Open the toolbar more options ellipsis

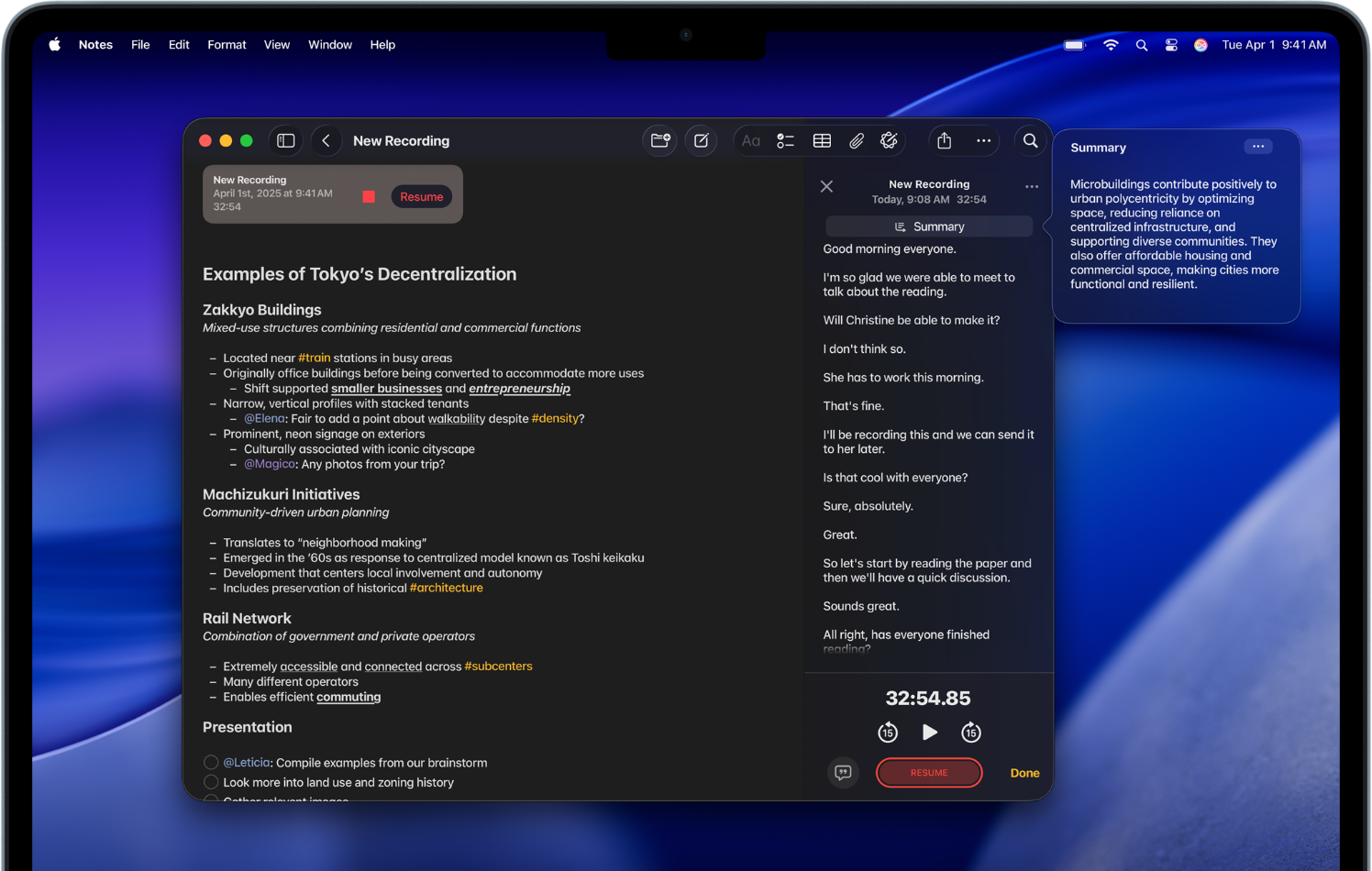(984, 140)
